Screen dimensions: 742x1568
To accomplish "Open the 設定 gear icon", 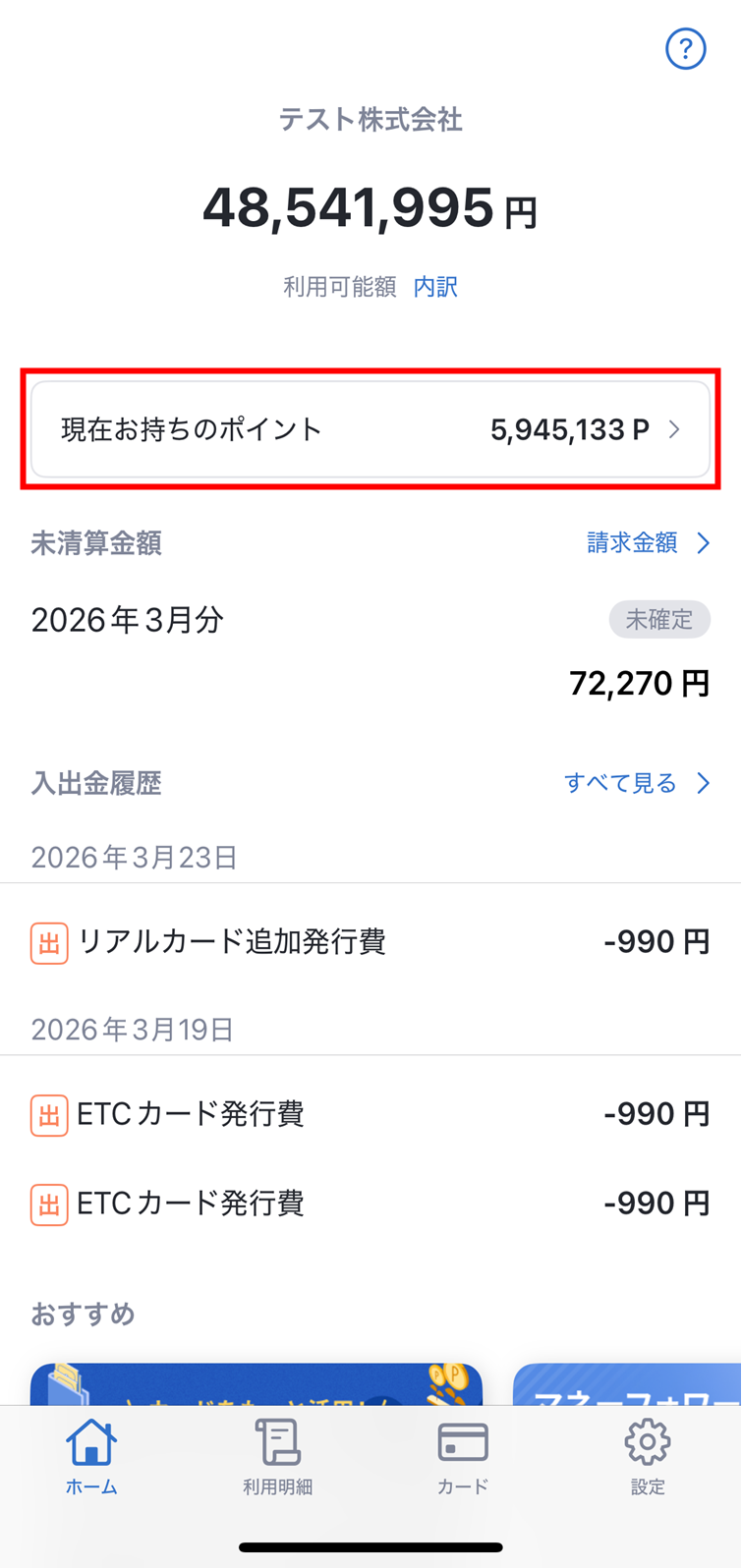I will click(x=648, y=1442).
